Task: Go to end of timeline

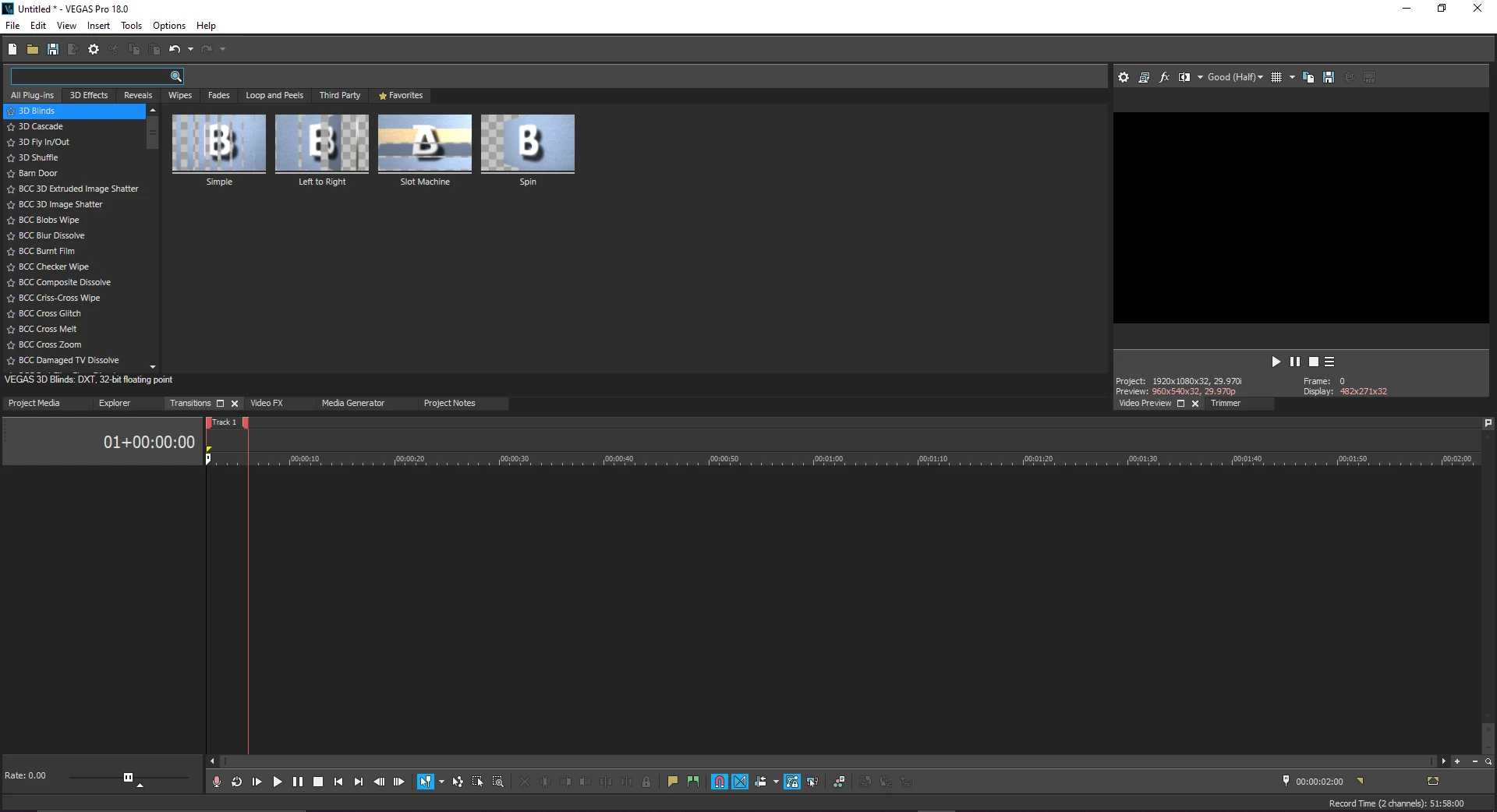Action: [359, 782]
